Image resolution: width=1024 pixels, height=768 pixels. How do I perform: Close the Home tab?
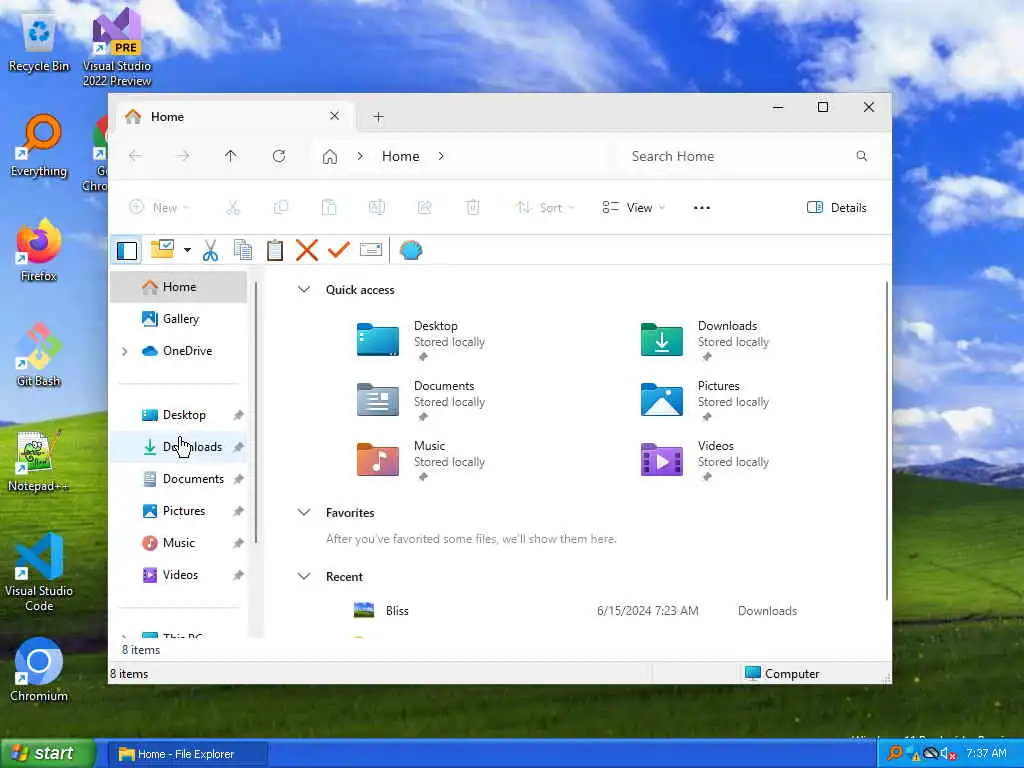[334, 116]
